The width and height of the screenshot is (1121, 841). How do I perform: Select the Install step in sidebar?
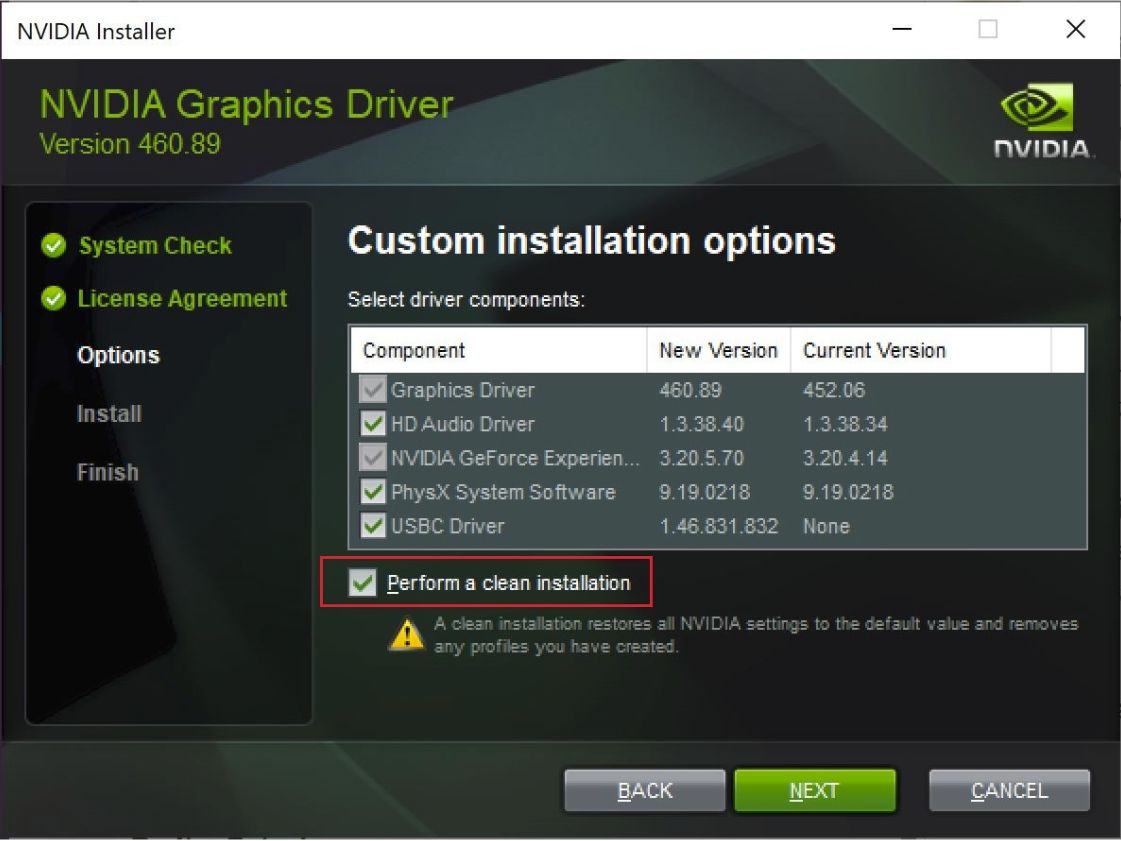click(x=109, y=414)
